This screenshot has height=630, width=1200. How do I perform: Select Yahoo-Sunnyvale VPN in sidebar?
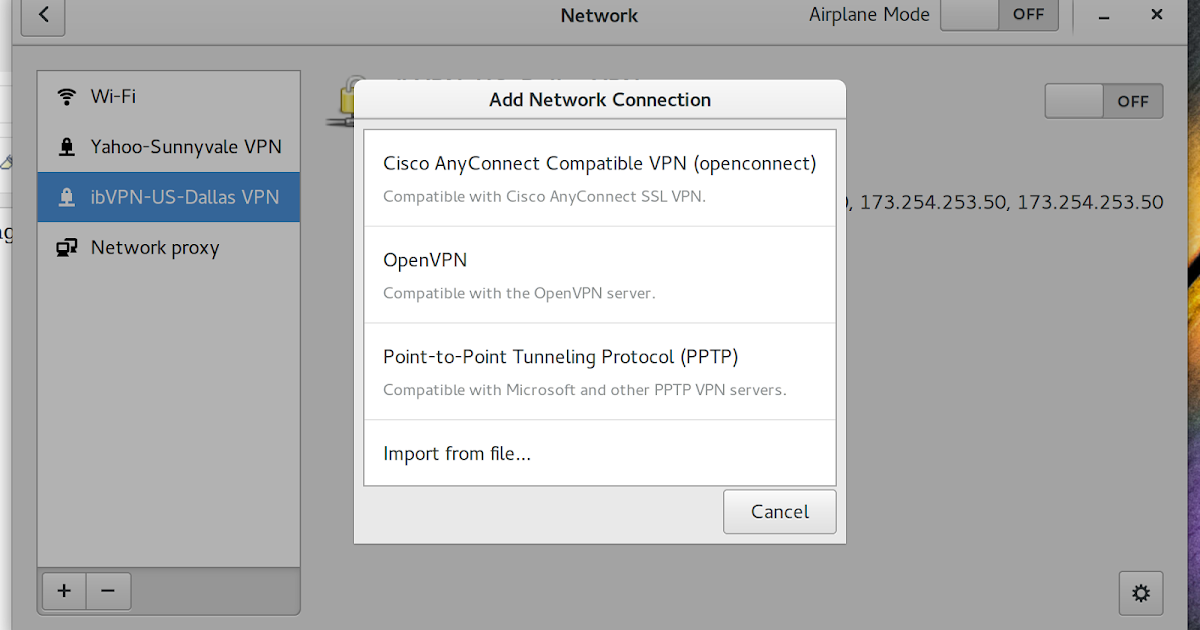click(169, 147)
